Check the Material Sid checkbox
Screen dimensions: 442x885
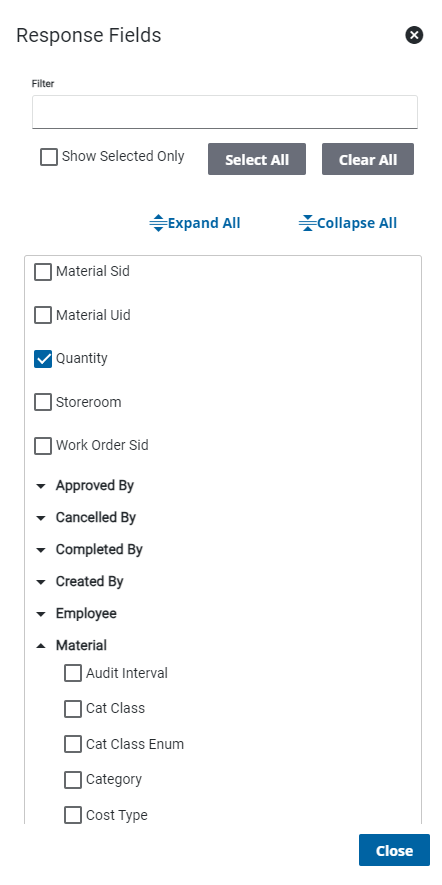coord(43,271)
